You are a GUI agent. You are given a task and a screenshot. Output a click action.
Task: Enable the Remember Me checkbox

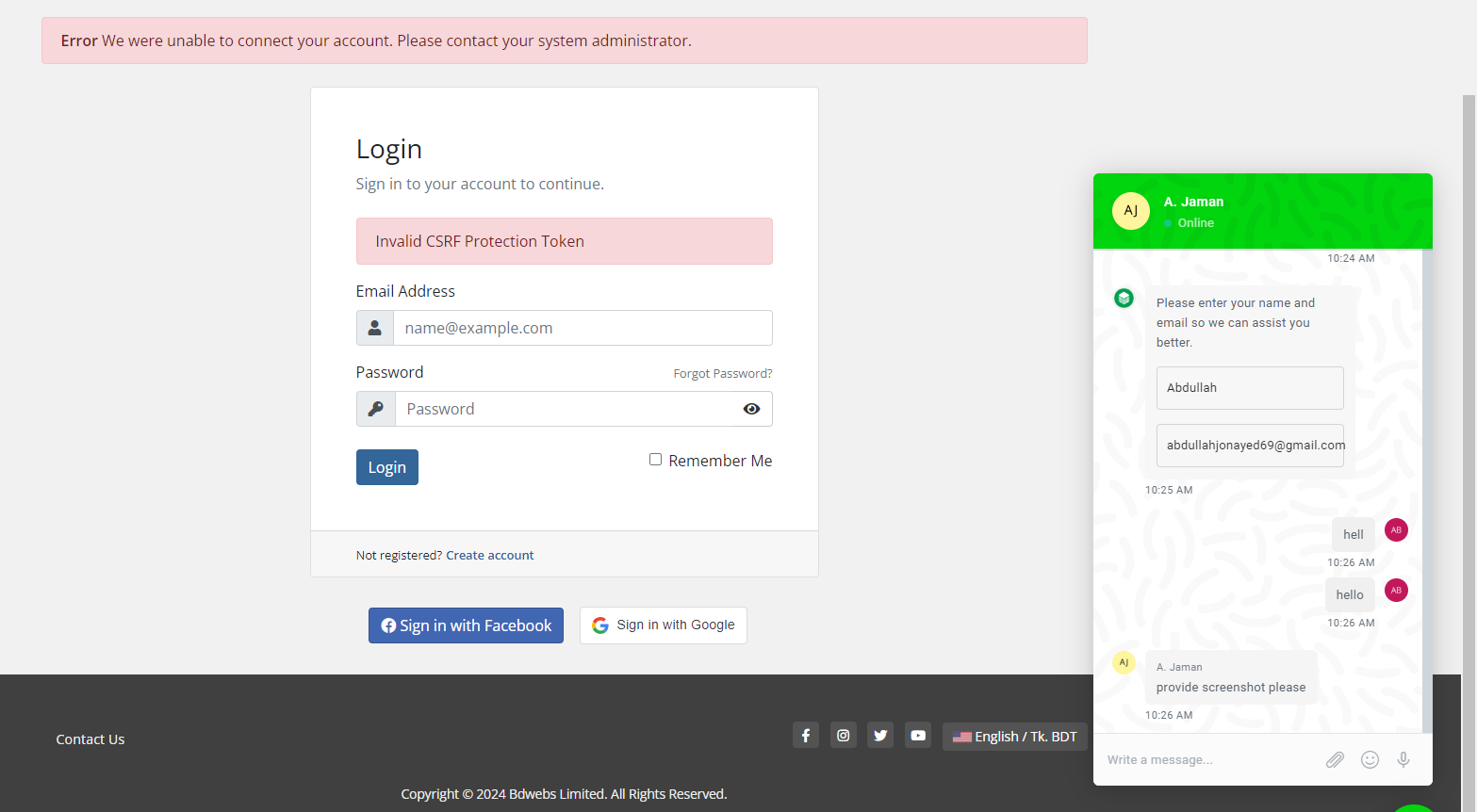[x=655, y=460]
